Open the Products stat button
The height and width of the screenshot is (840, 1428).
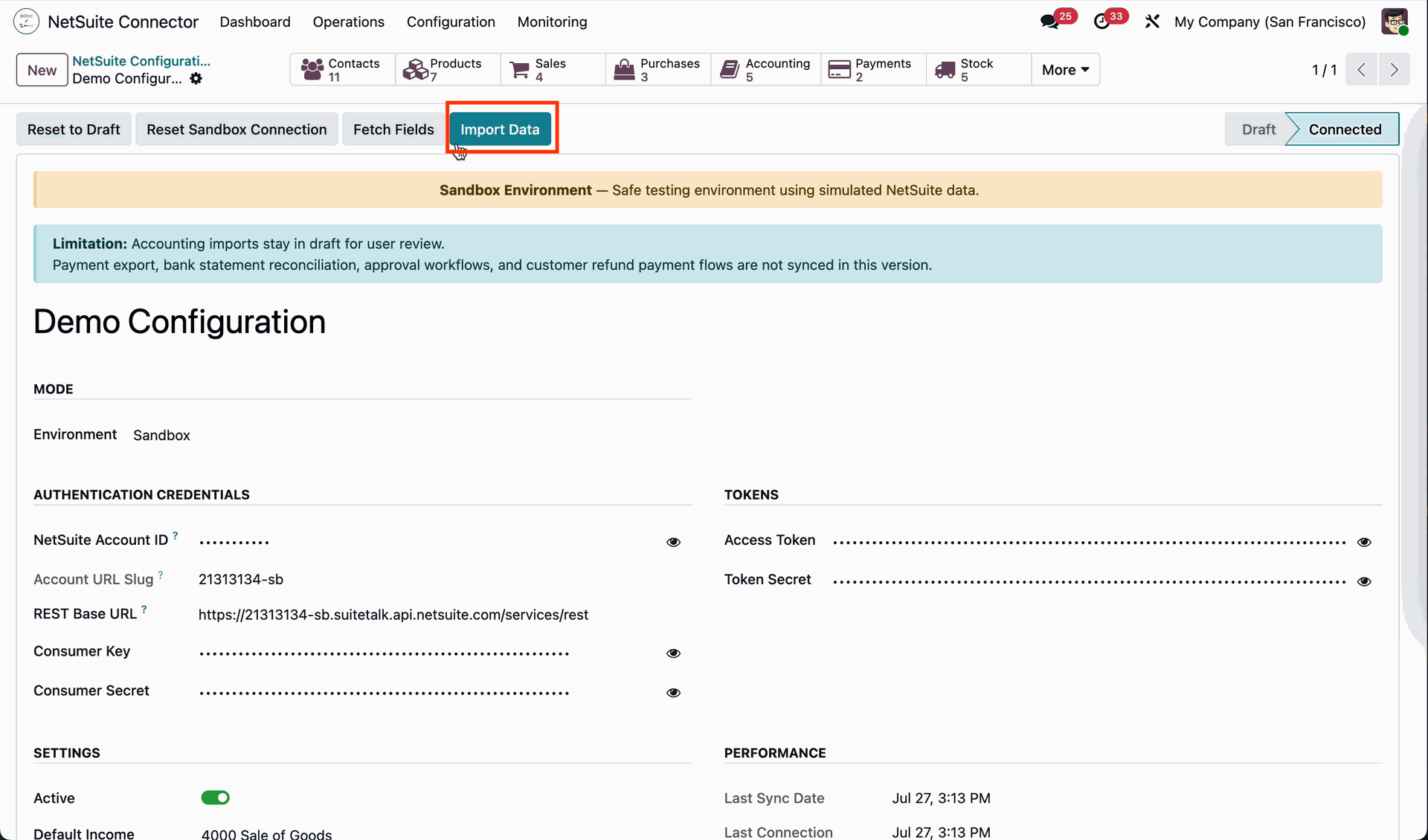point(448,70)
